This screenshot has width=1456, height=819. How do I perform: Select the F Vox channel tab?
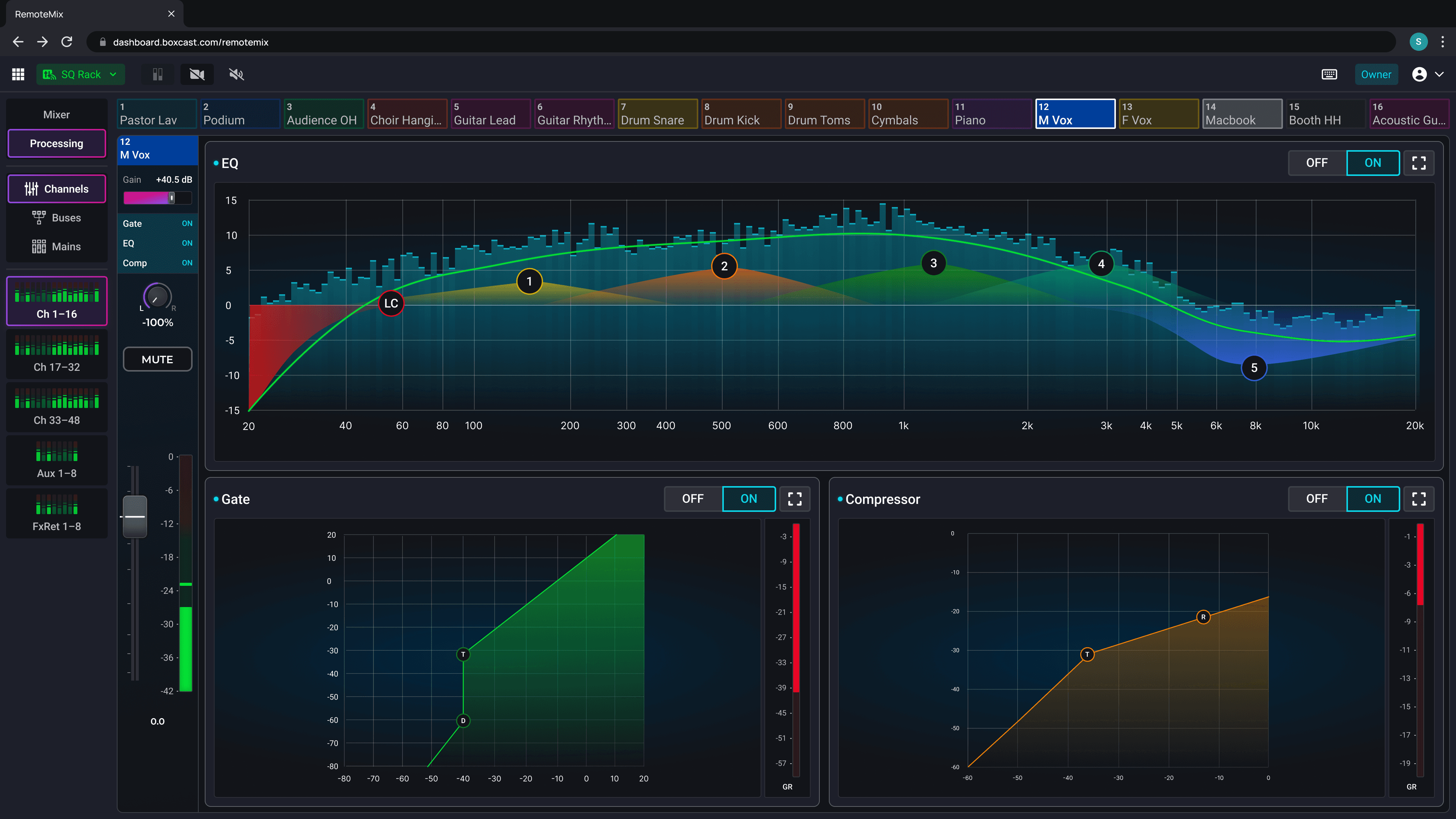coord(1158,114)
